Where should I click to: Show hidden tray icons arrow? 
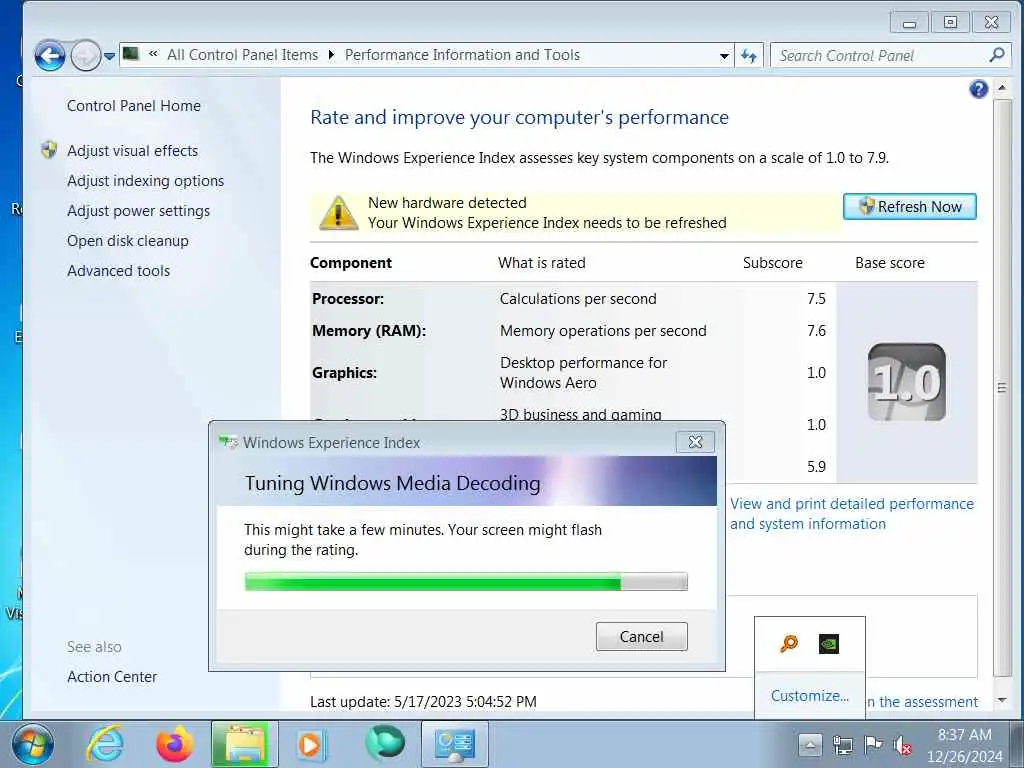[810, 745]
